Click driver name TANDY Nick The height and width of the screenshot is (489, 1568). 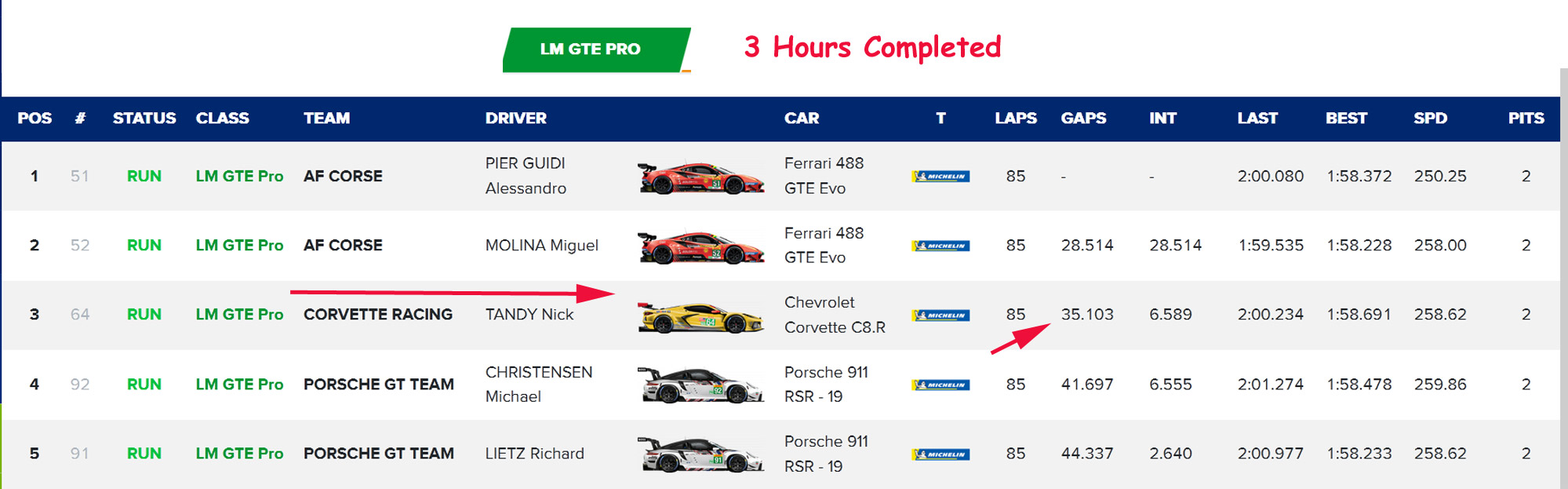[529, 315]
